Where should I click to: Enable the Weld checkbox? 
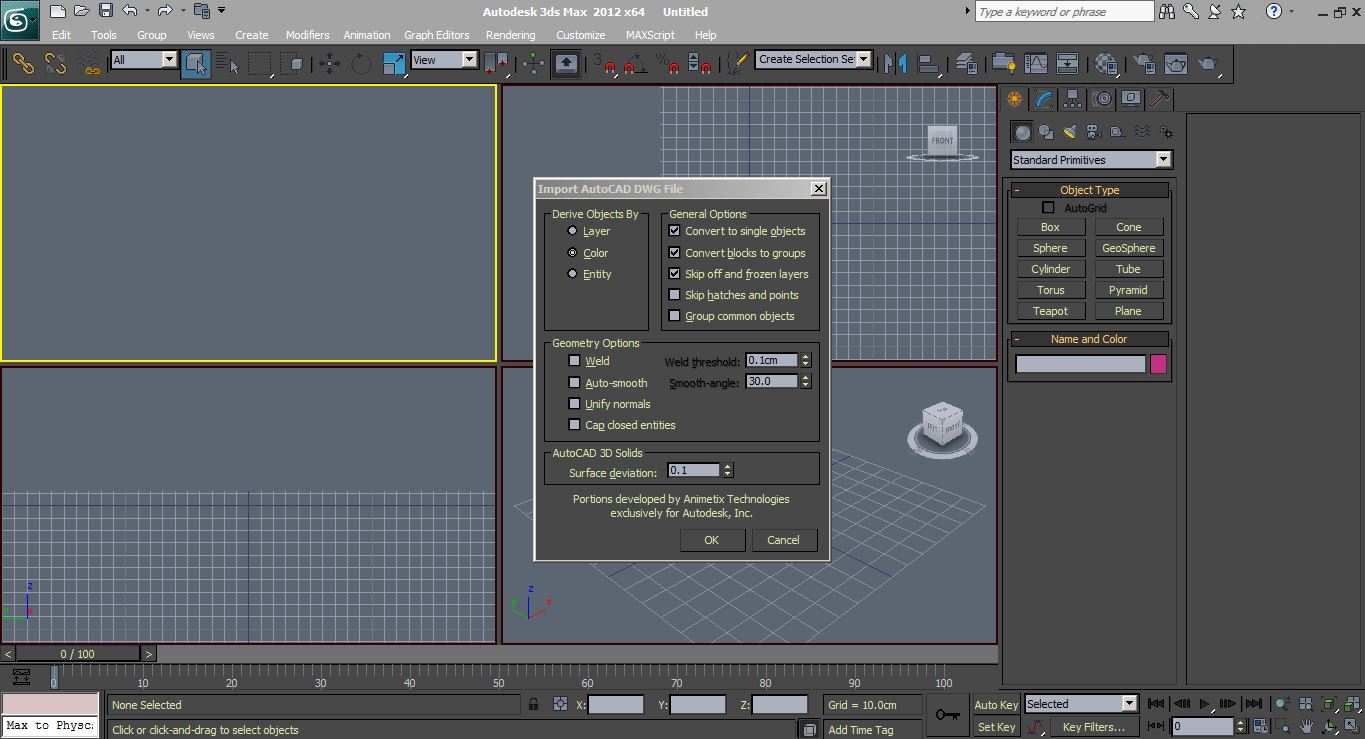[x=574, y=361]
